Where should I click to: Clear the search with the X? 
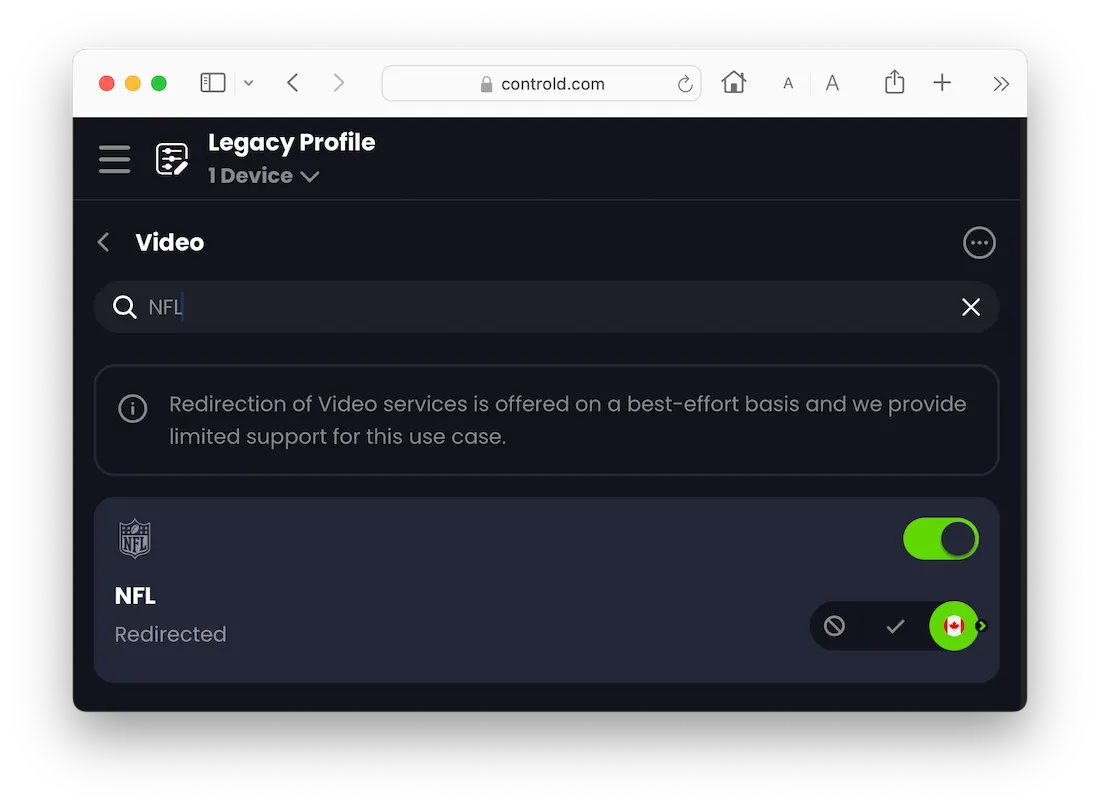(x=970, y=307)
